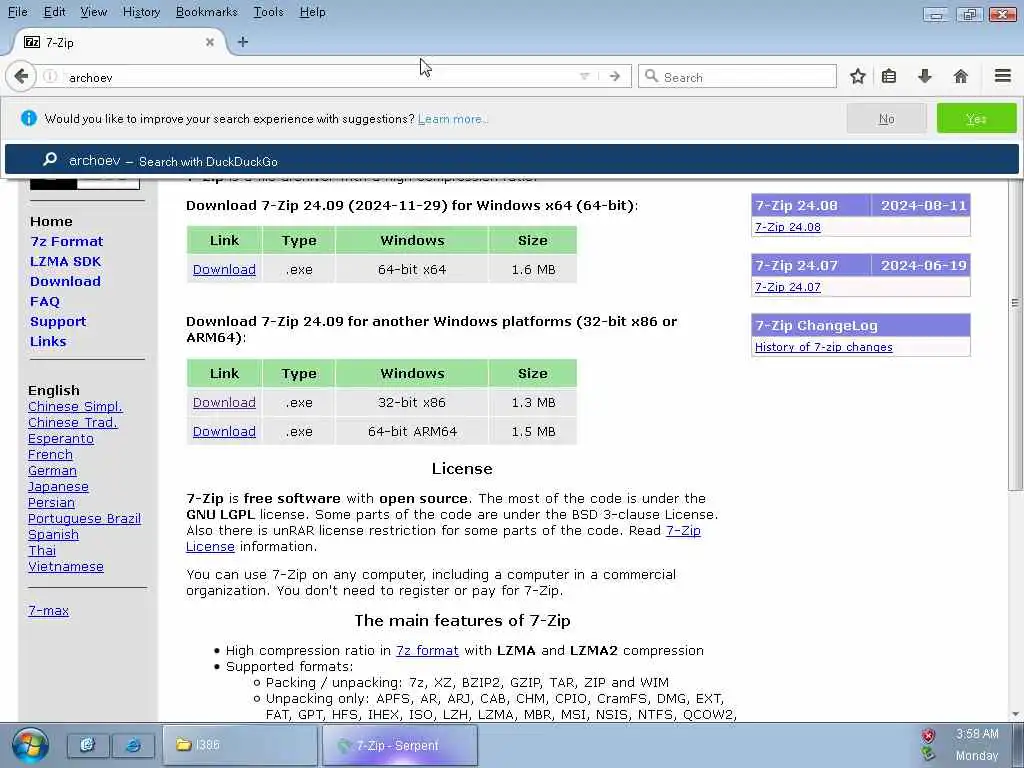The height and width of the screenshot is (768, 1024).
Task: Click the magnifier icon in Search box
Action: pos(651,76)
